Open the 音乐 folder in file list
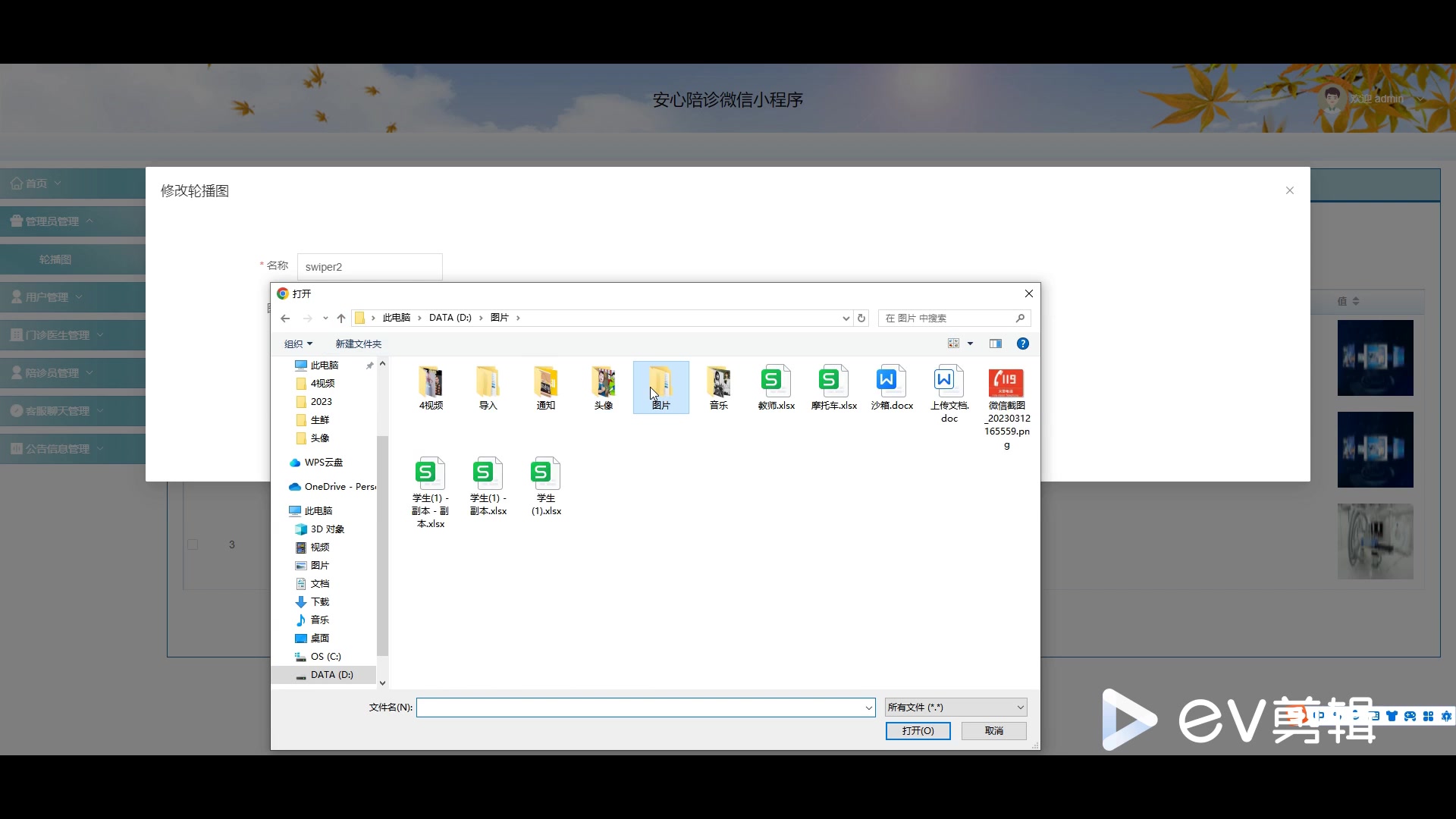The image size is (1456, 819). pyautogui.click(x=718, y=387)
